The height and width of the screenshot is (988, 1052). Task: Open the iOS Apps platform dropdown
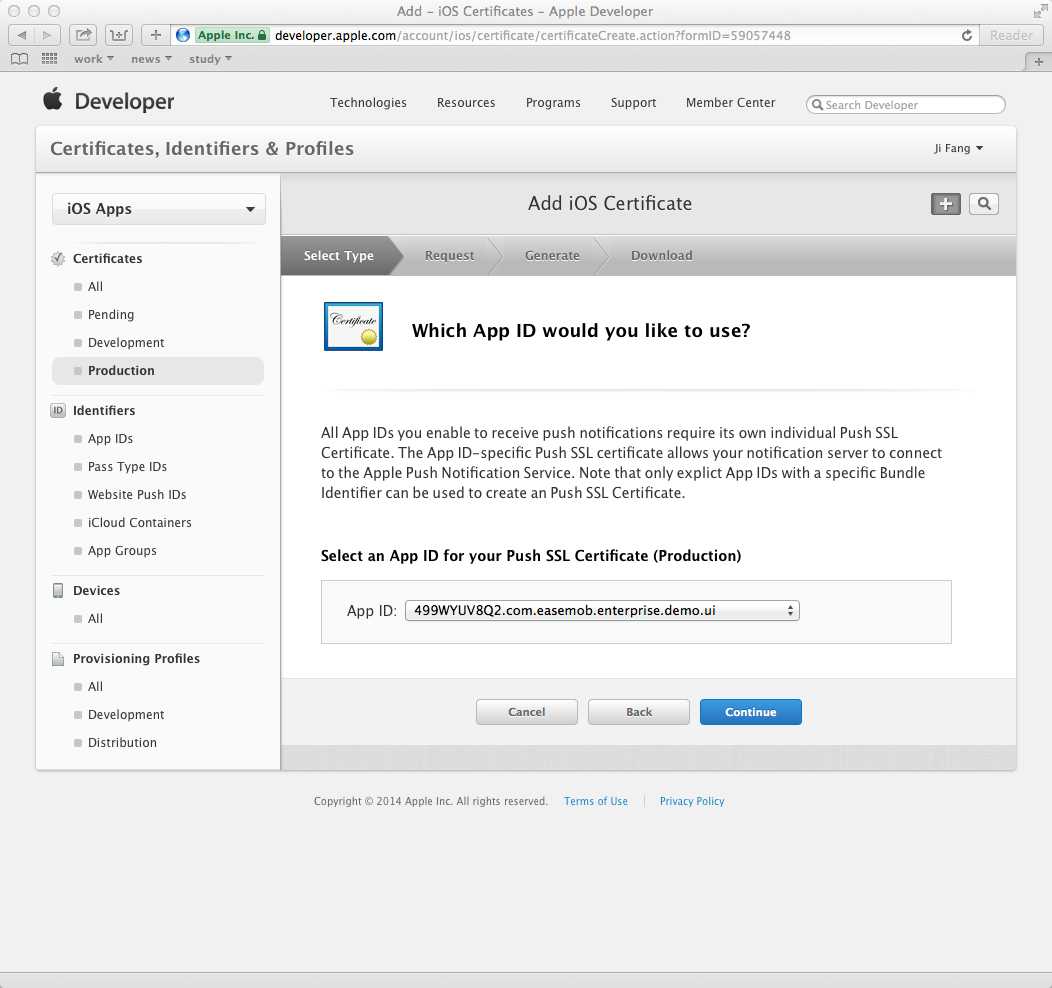click(x=159, y=209)
